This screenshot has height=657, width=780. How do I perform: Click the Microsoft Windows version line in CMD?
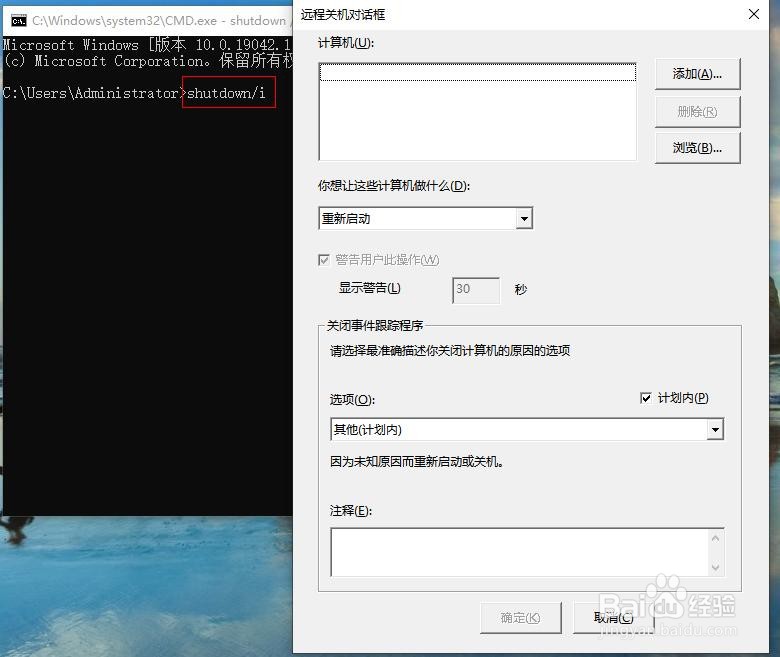pyautogui.click(x=147, y=45)
